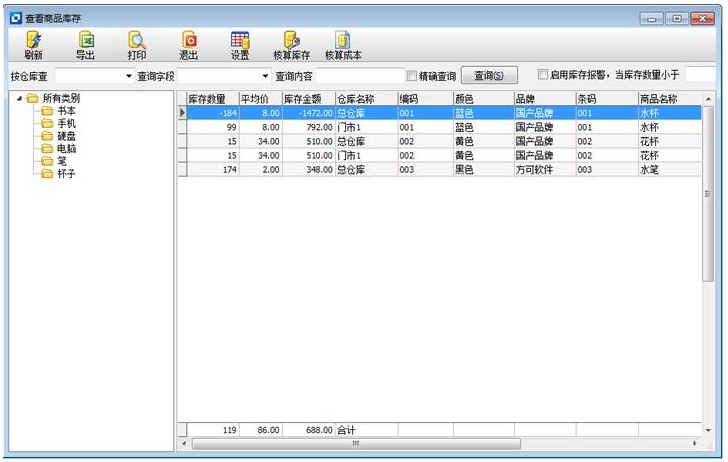Click the 核算成本 cost calculation icon

(x=342, y=44)
